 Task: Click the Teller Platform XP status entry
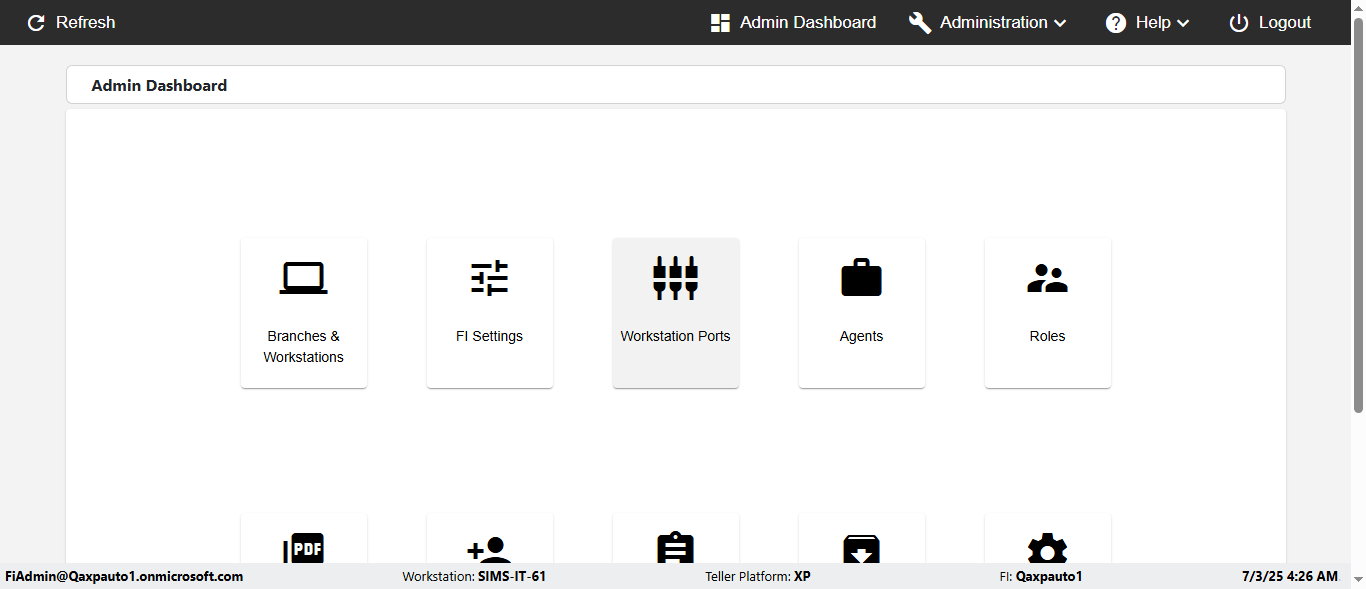[x=758, y=577]
